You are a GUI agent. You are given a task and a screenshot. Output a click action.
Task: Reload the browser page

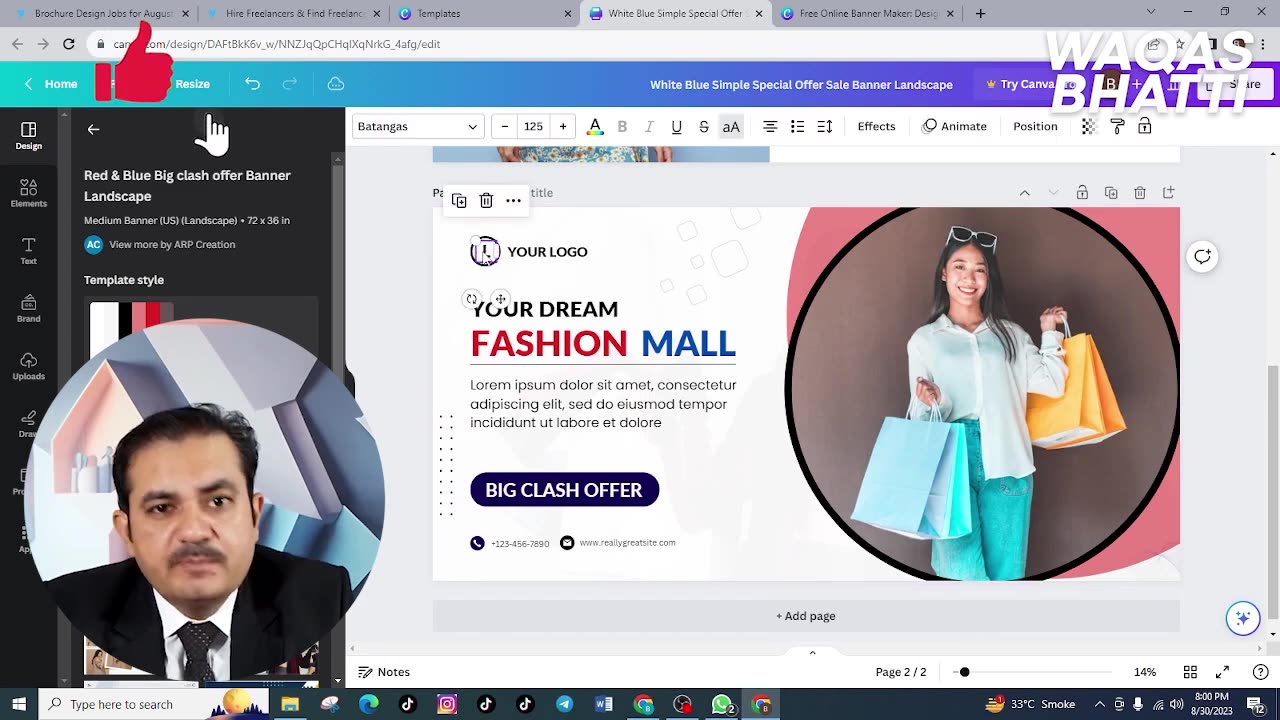[69, 44]
